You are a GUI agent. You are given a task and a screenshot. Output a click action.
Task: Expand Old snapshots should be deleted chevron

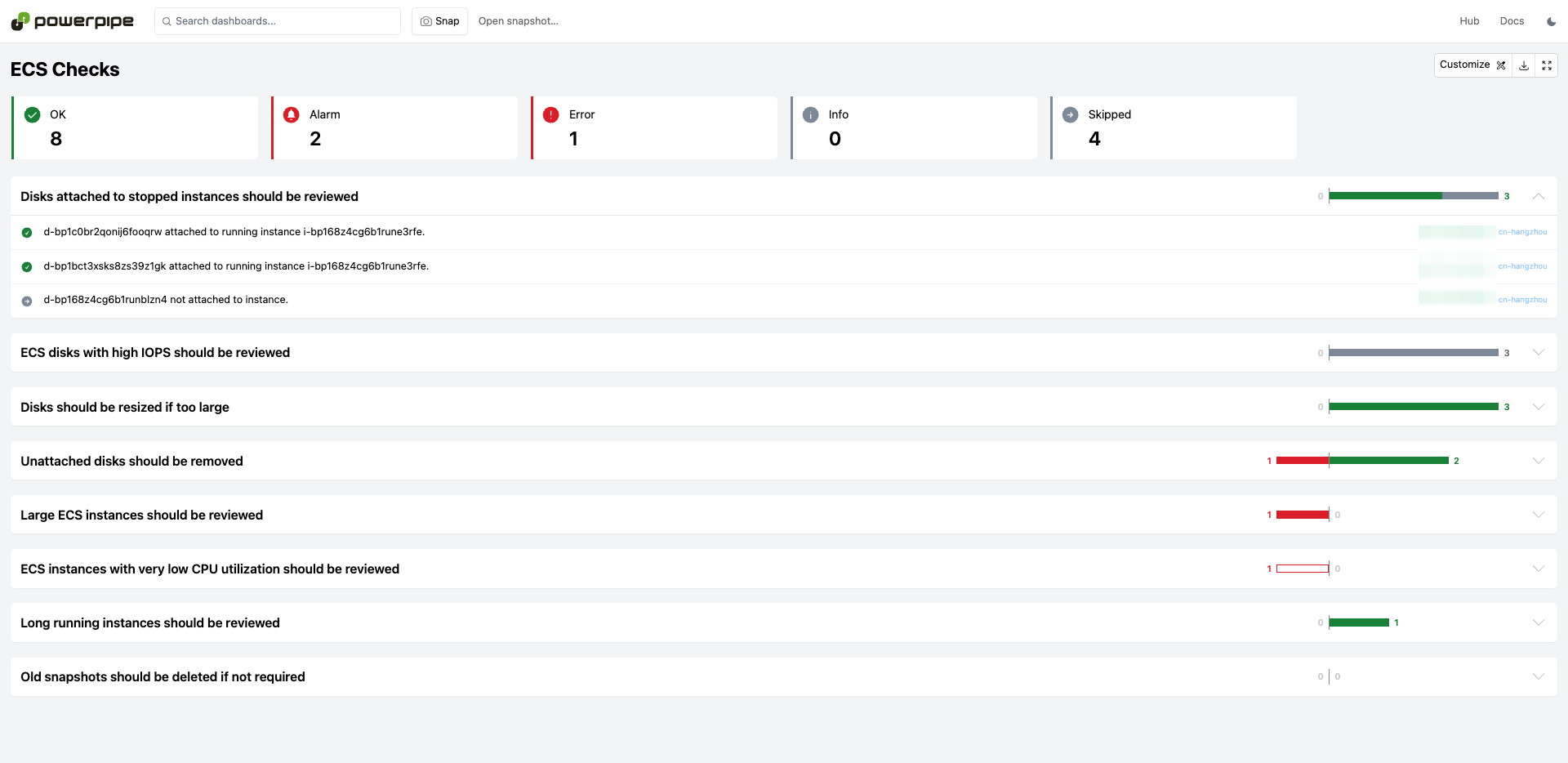(1539, 676)
